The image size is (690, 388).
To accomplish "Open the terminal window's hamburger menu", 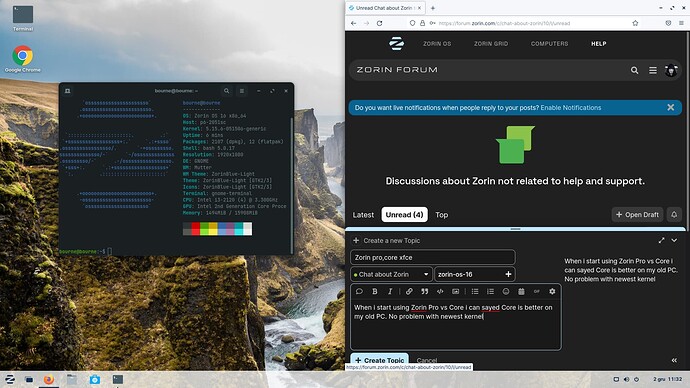I will (242, 91).
